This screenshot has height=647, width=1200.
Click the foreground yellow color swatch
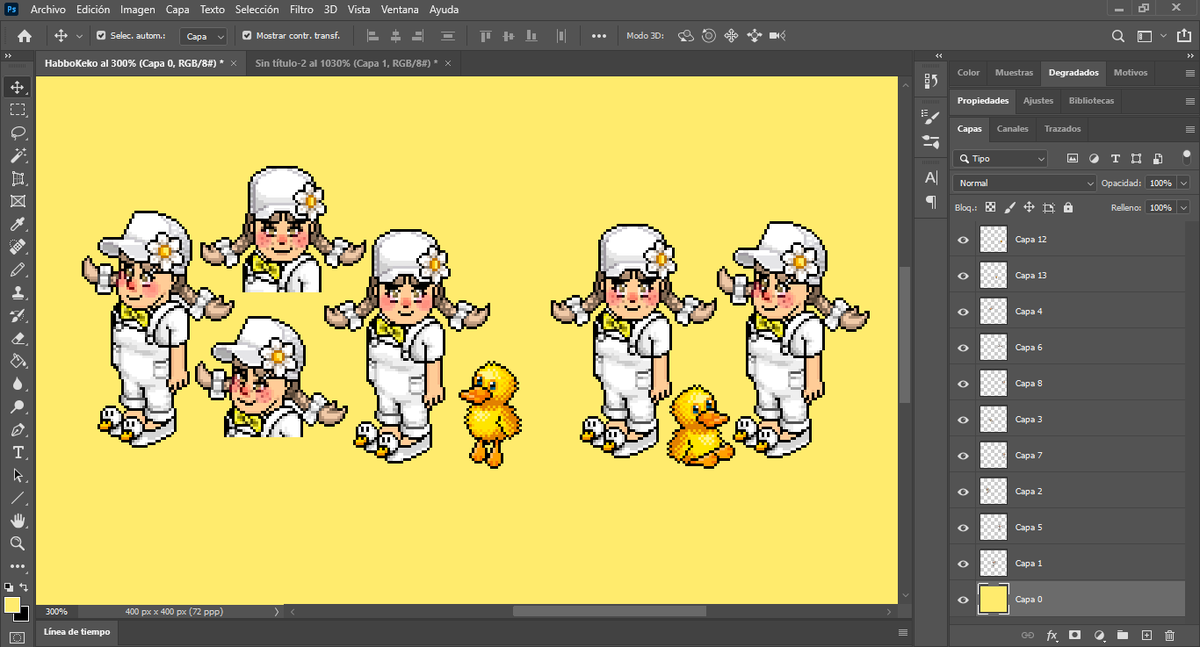pos(12,605)
